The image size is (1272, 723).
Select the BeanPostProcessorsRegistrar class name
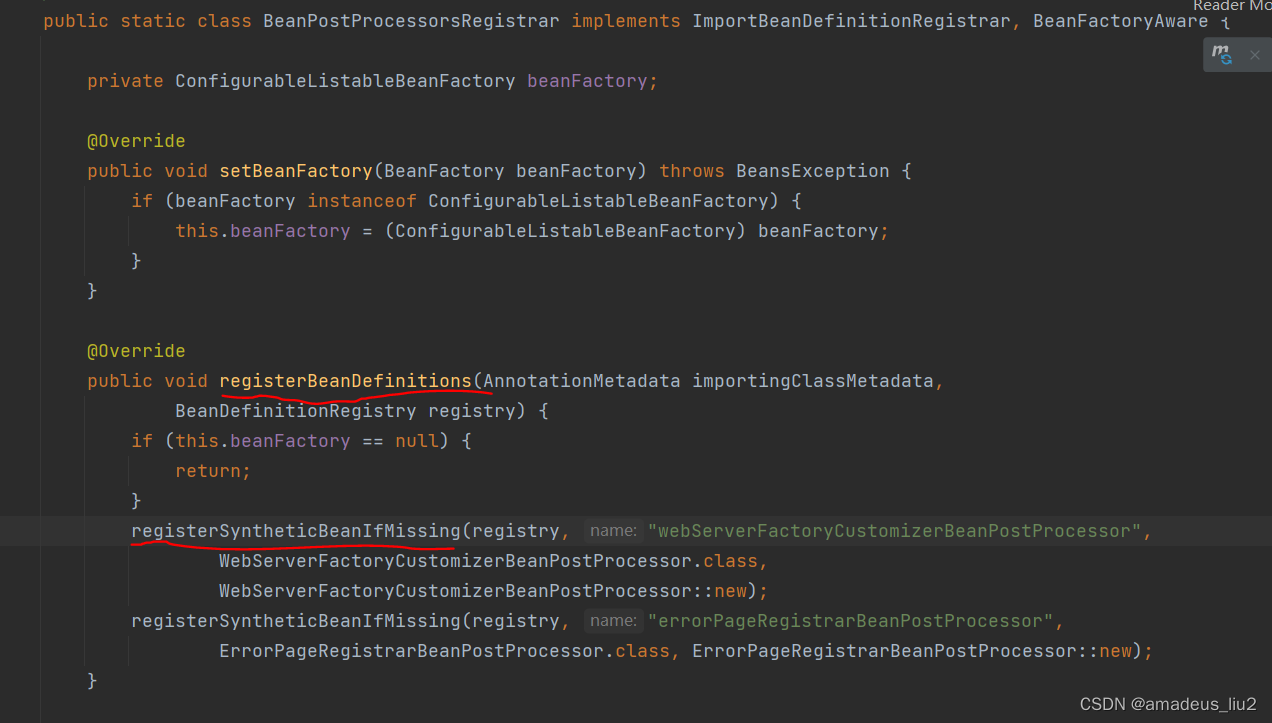[x=411, y=21]
